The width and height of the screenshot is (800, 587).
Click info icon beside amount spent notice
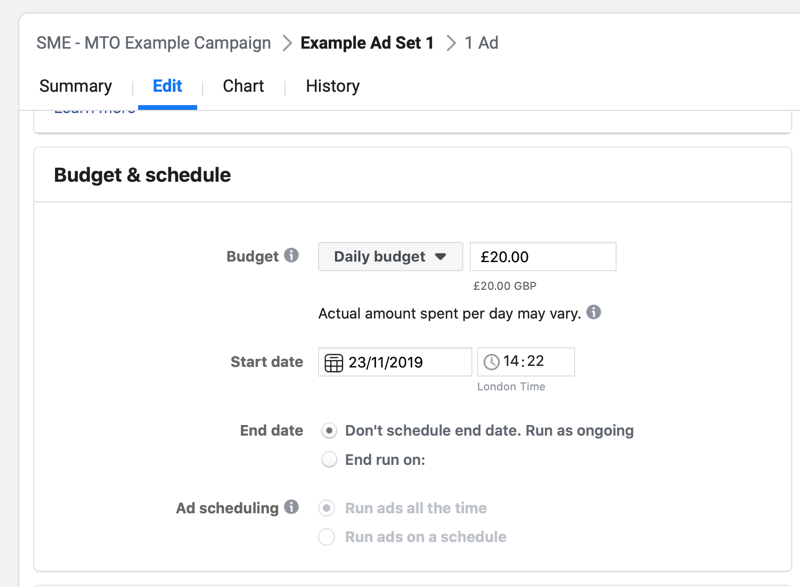click(594, 312)
